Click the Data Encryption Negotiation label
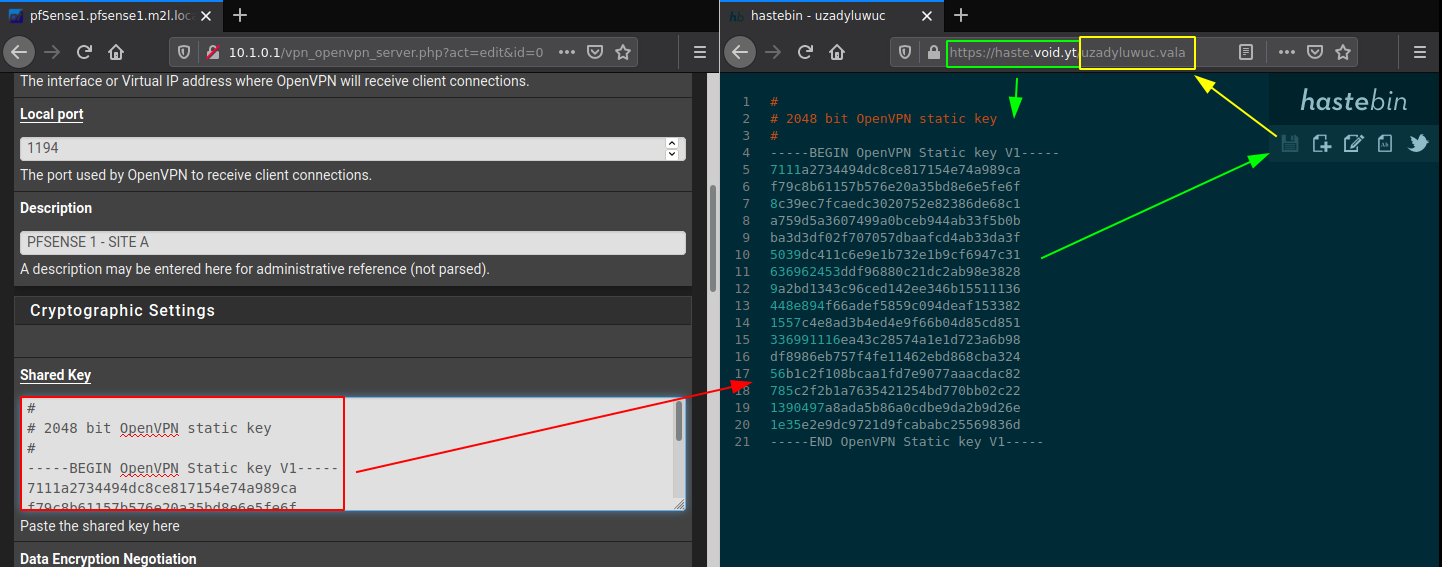 pos(108,559)
